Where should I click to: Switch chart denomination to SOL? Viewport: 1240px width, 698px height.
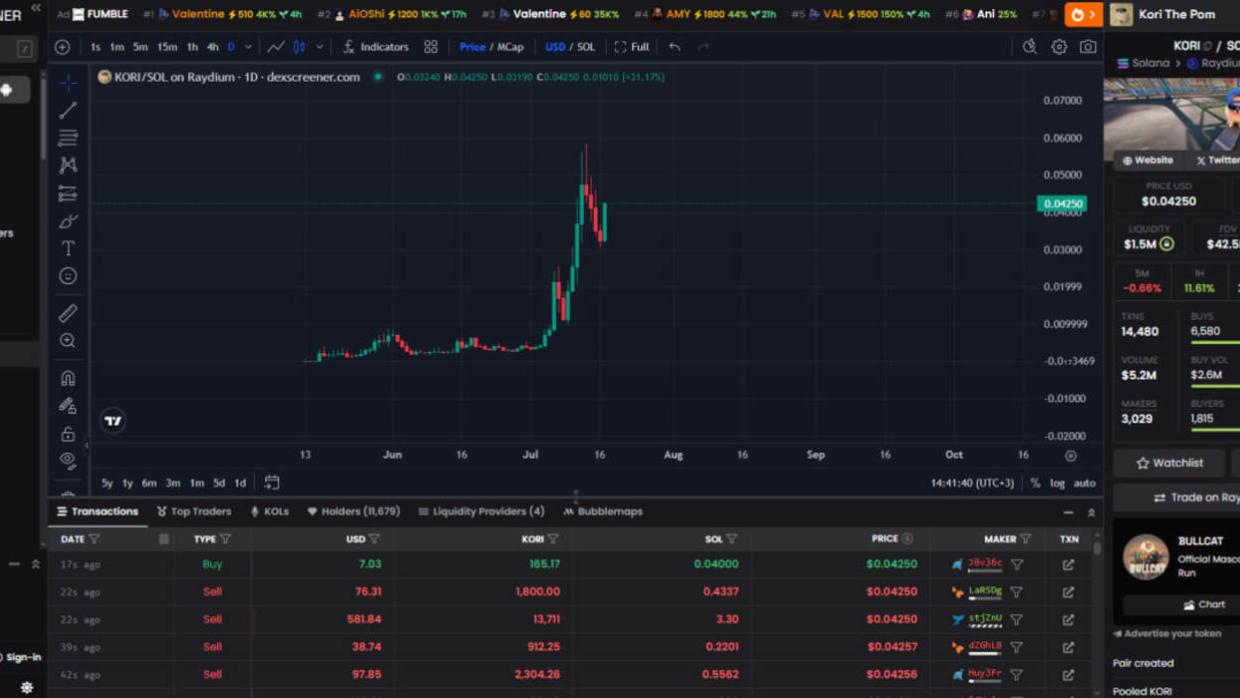tap(586, 47)
